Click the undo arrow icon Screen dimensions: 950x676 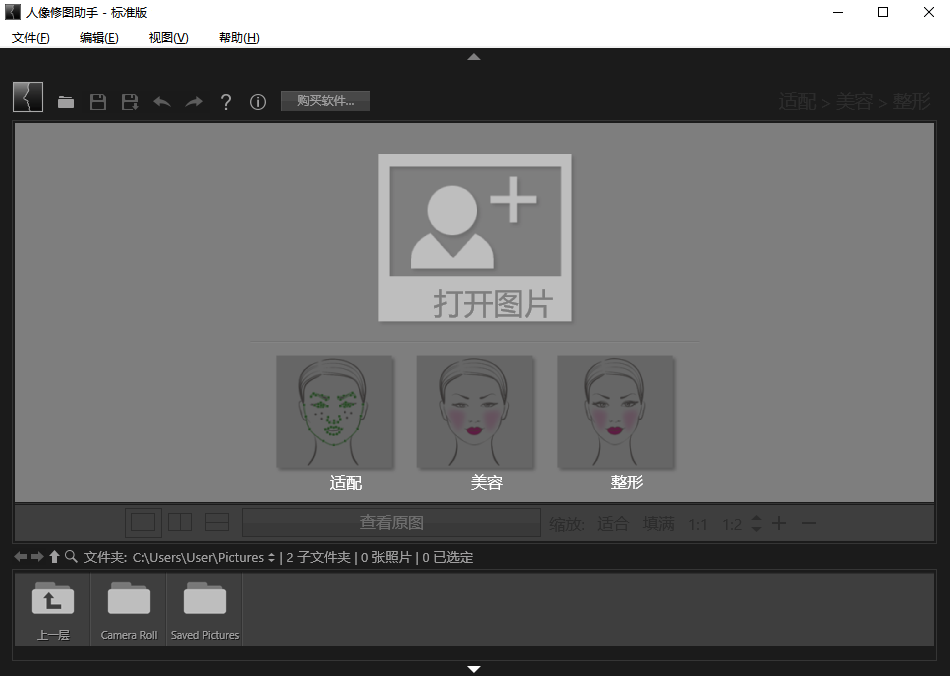tap(162, 102)
